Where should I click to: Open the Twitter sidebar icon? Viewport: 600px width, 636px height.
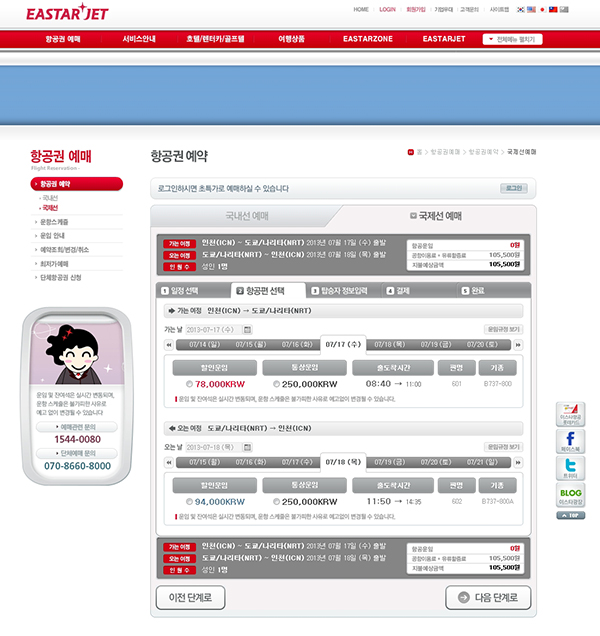pos(570,468)
